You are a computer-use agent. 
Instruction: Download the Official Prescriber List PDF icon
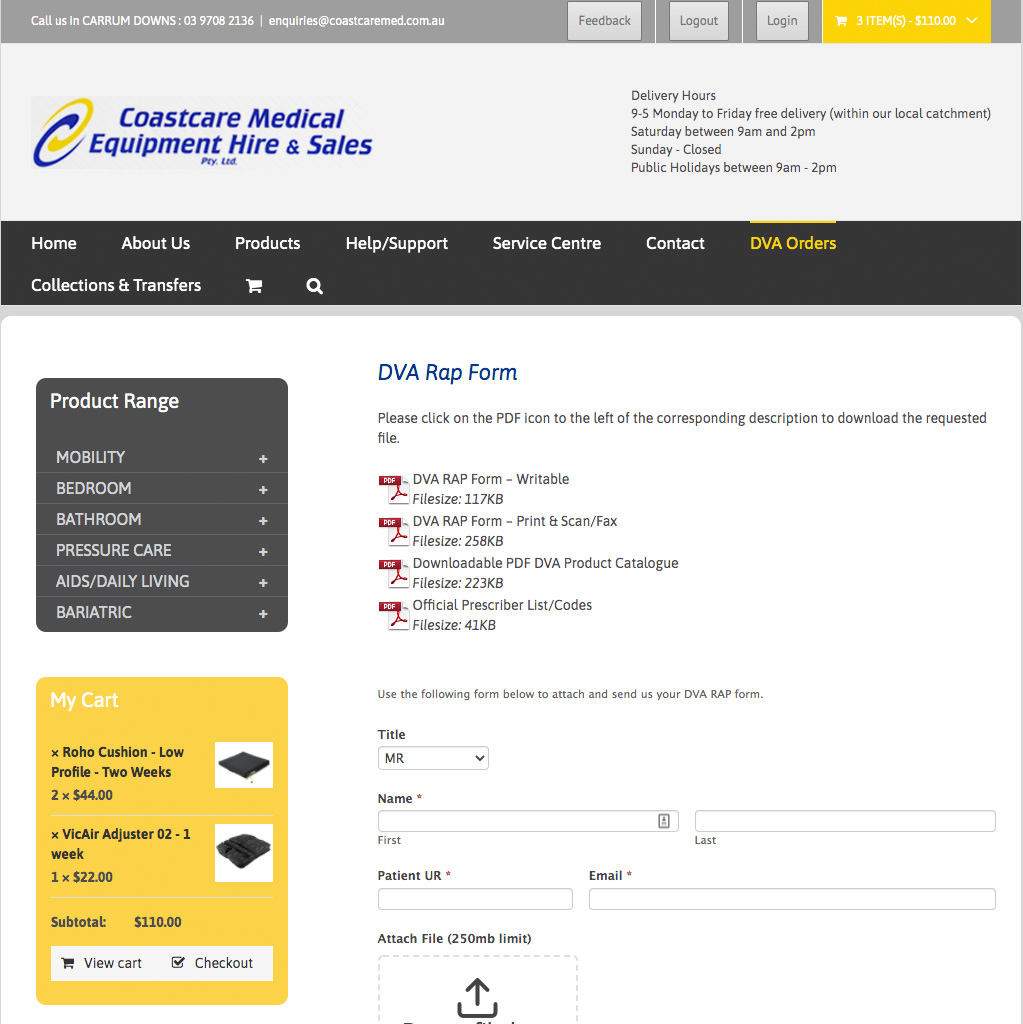coord(393,615)
